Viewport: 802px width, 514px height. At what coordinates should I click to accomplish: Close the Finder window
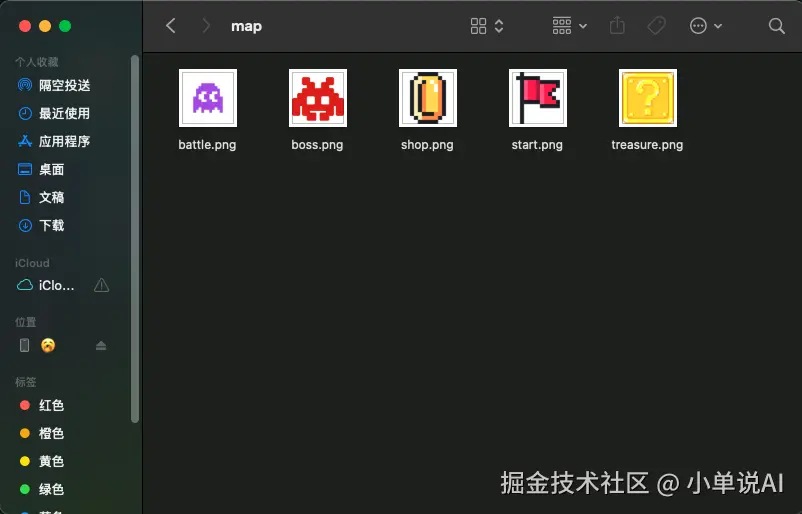25,26
